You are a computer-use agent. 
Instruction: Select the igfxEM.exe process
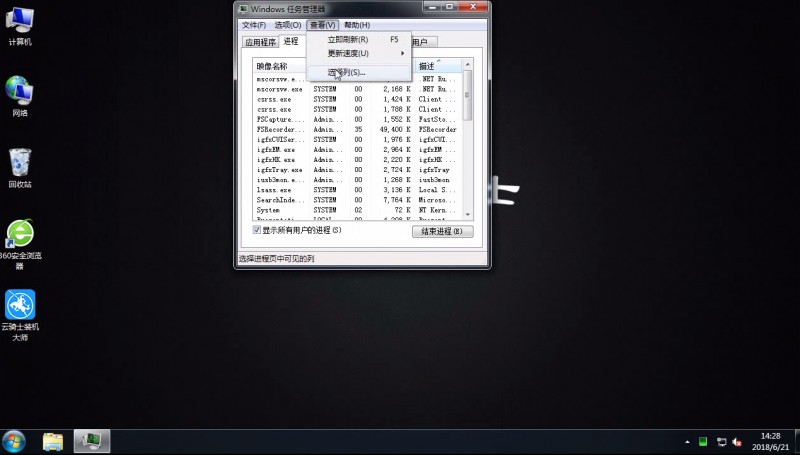click(x=358, y=149)
